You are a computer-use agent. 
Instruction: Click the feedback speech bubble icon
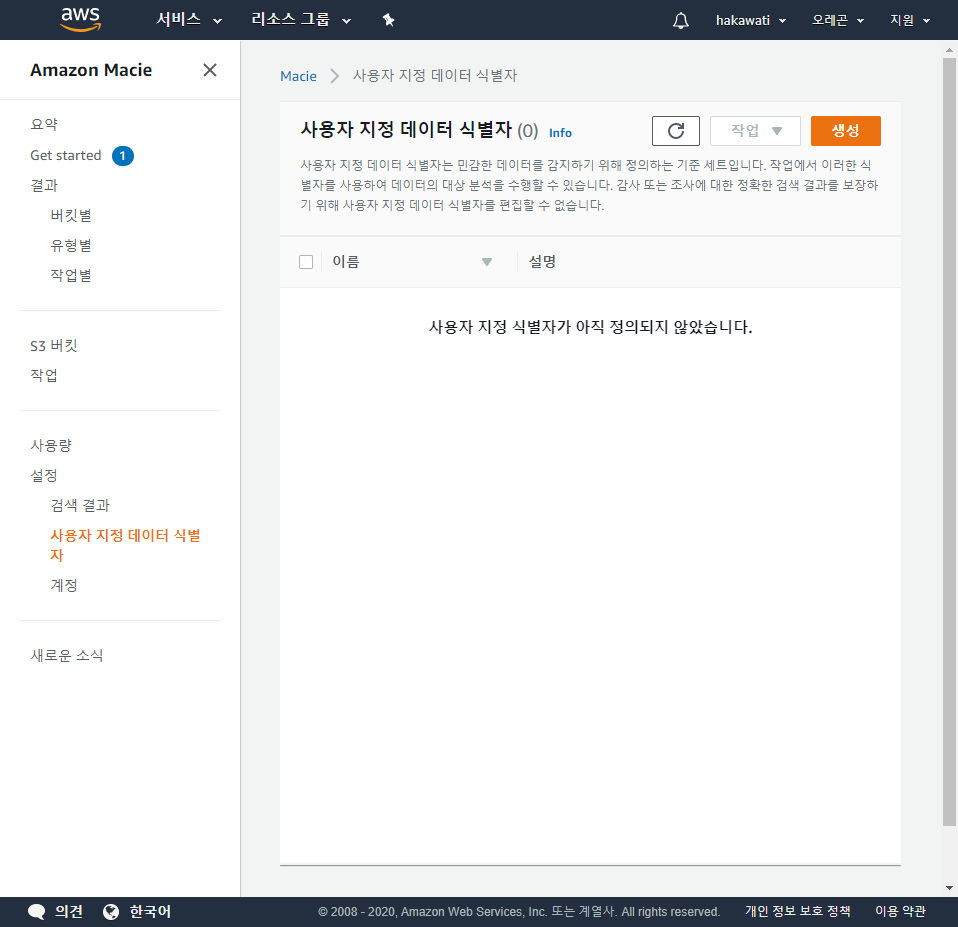(x=37, y=912)
